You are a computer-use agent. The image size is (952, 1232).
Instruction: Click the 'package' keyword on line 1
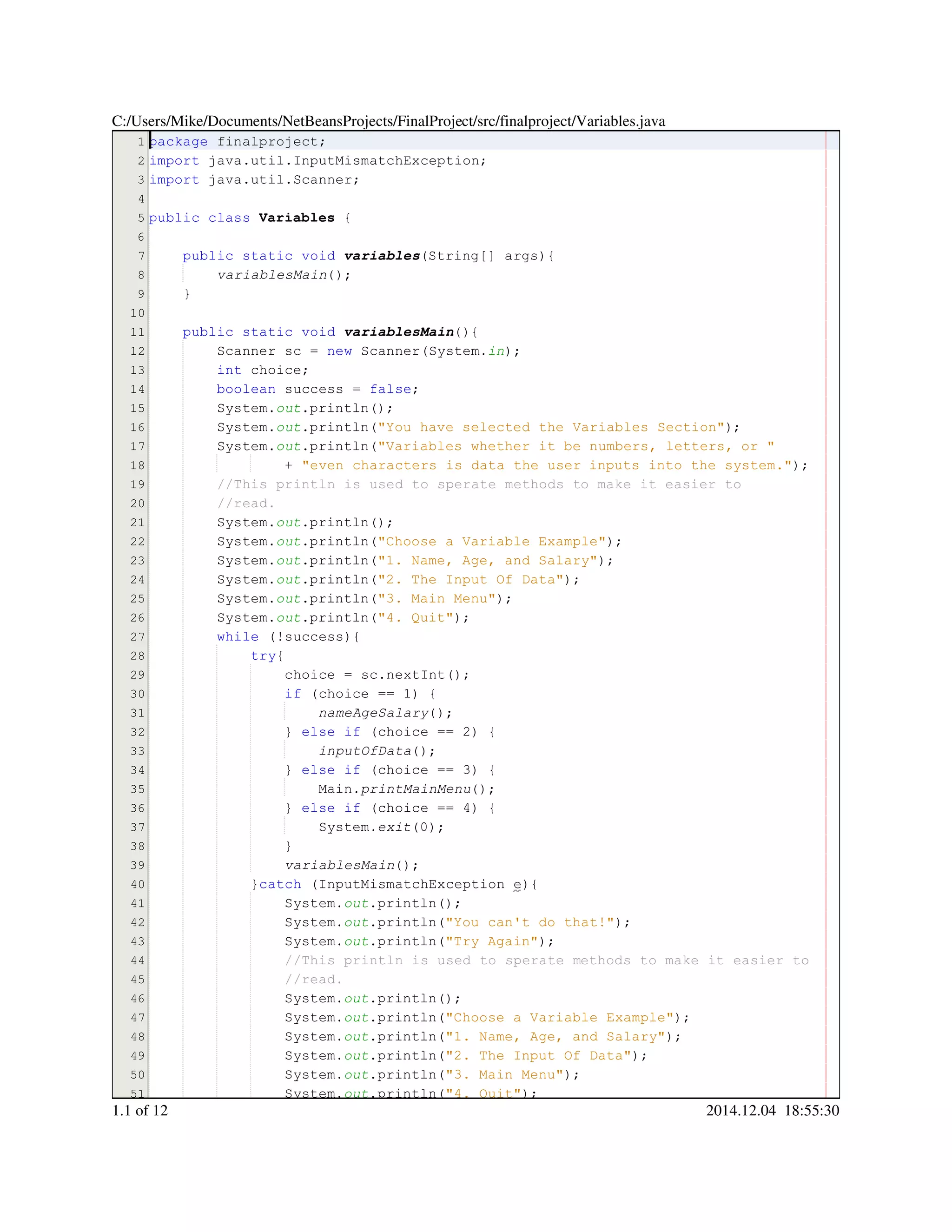(x=179, y=142)
